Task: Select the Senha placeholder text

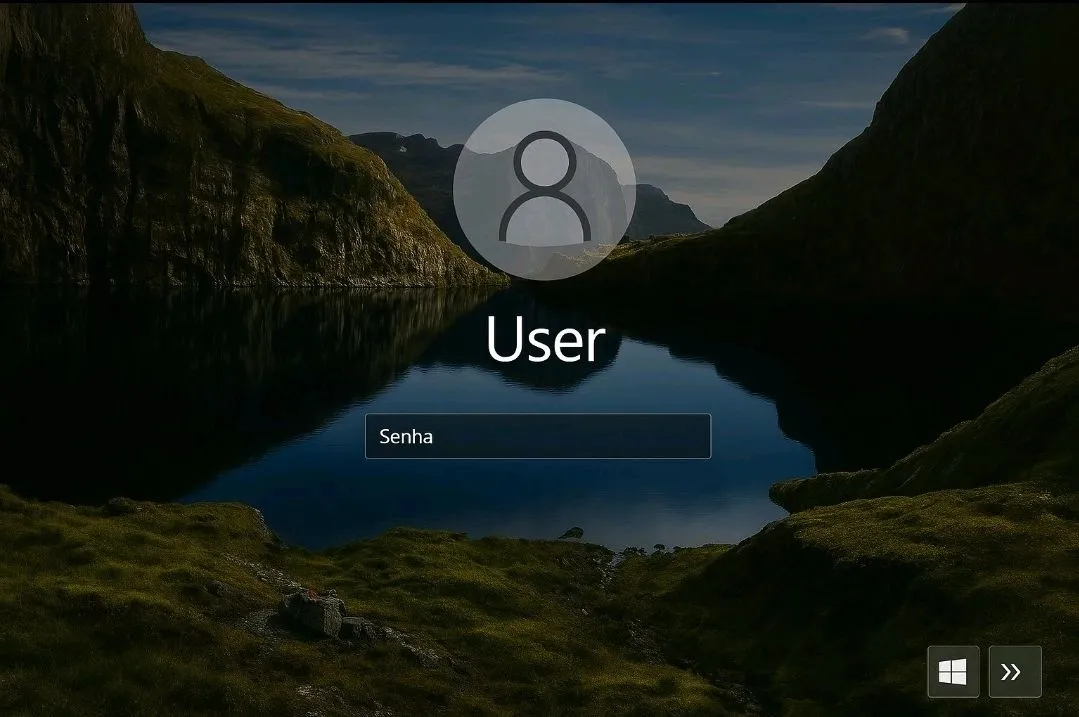Action: click(x=406, y=436)
